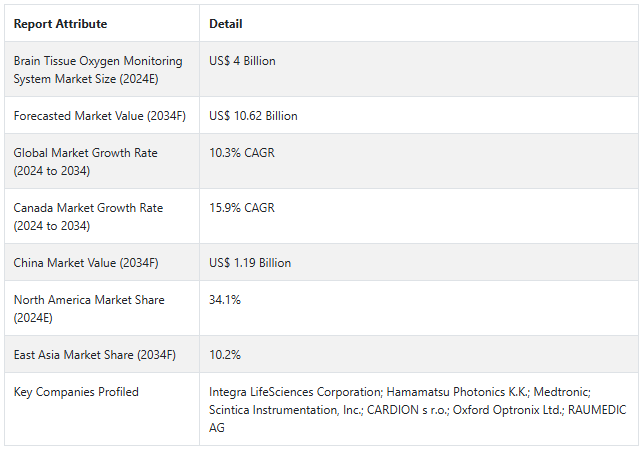The height and width of the screenshot is (450, 643).
Task: Click the 15.9% CAGR value
Action: pyautogui.click(x=242, y=208)
